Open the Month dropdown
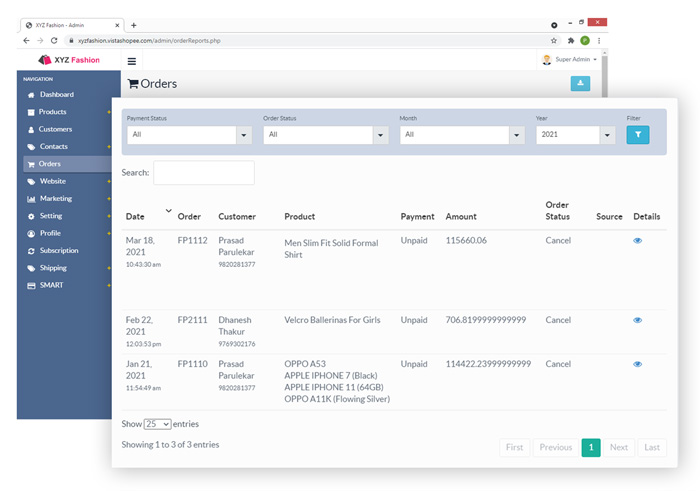This screenshot has width=700, height=491. pos(462,135)
